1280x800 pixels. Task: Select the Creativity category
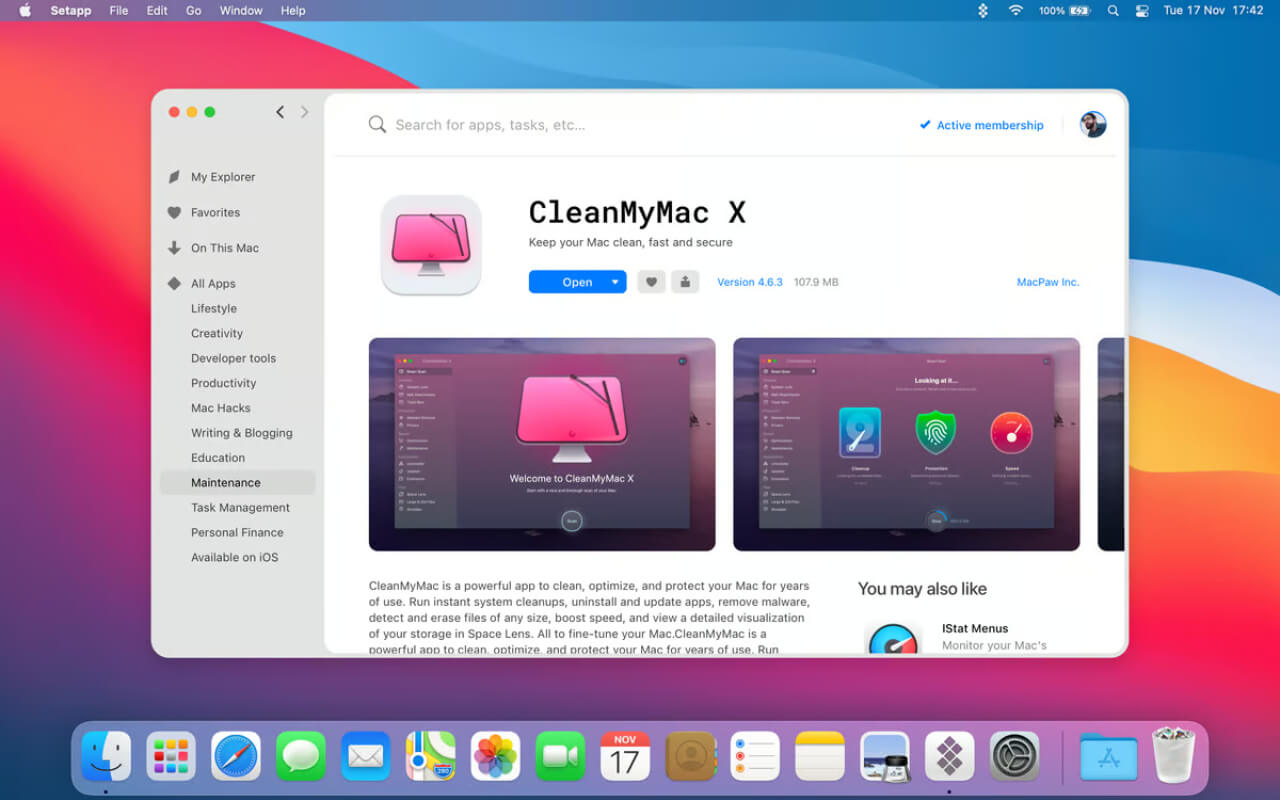point(217,334)
